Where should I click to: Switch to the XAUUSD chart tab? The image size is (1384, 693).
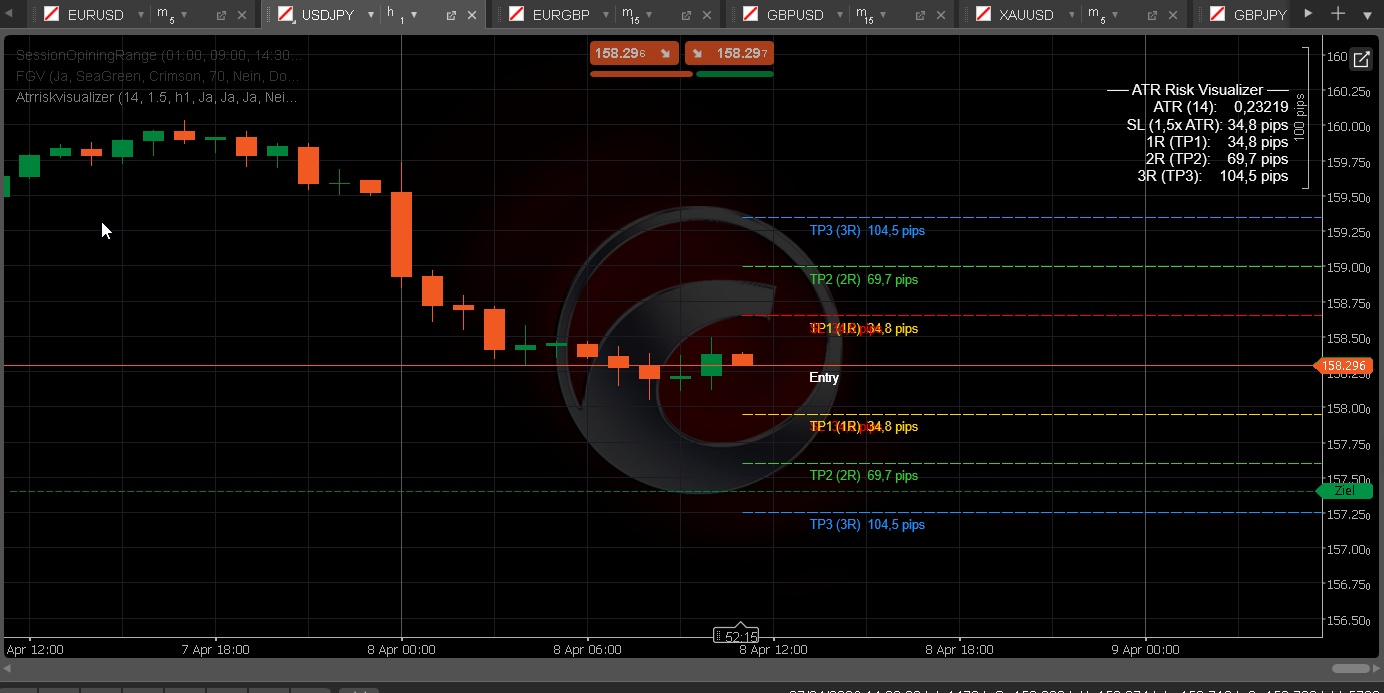click(x=1026, y=15)
